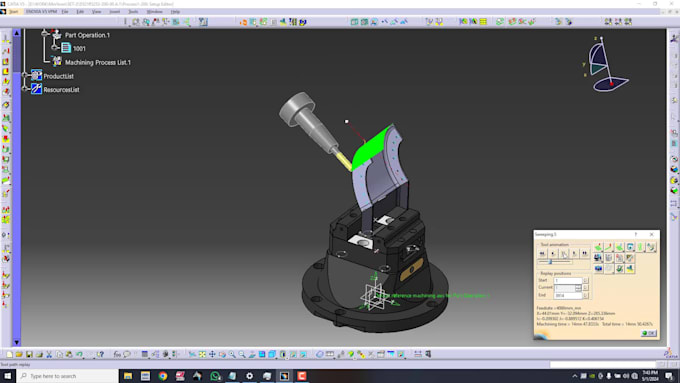Click the End replay position field
Viewport: 680px width, 383px height.
[567, 295]
